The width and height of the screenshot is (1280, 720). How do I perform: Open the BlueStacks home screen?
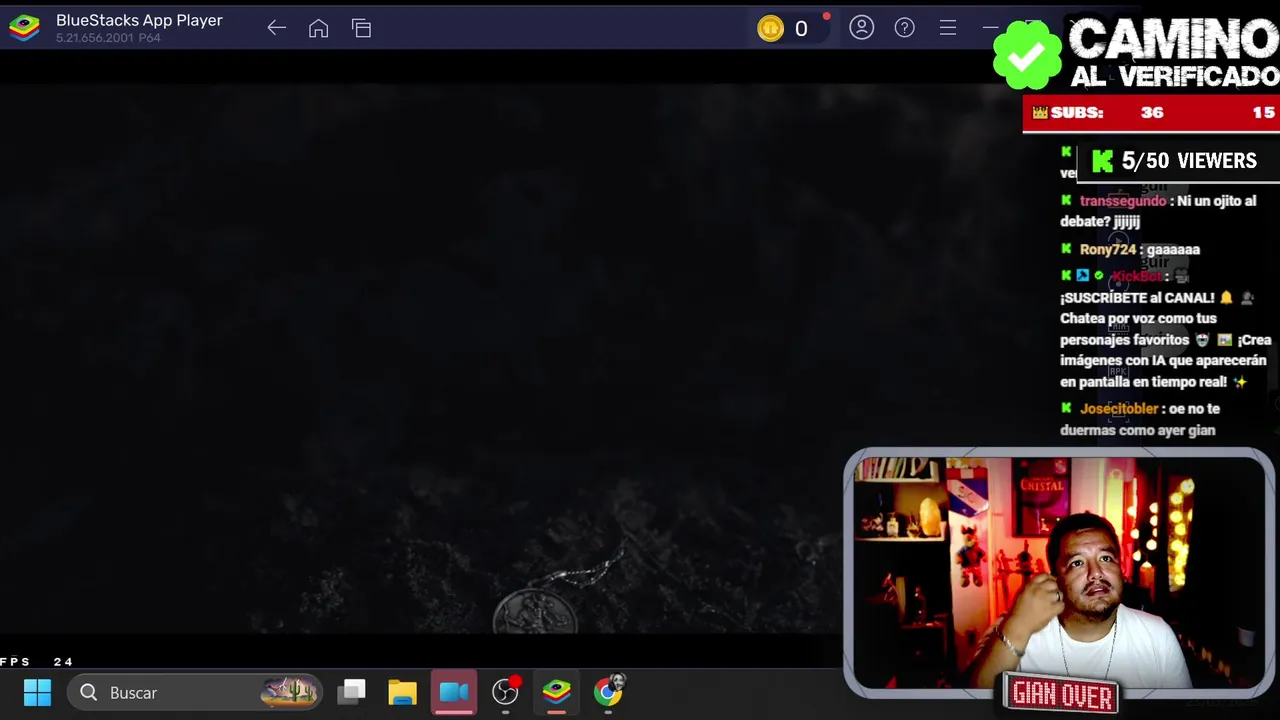[318, 29]
